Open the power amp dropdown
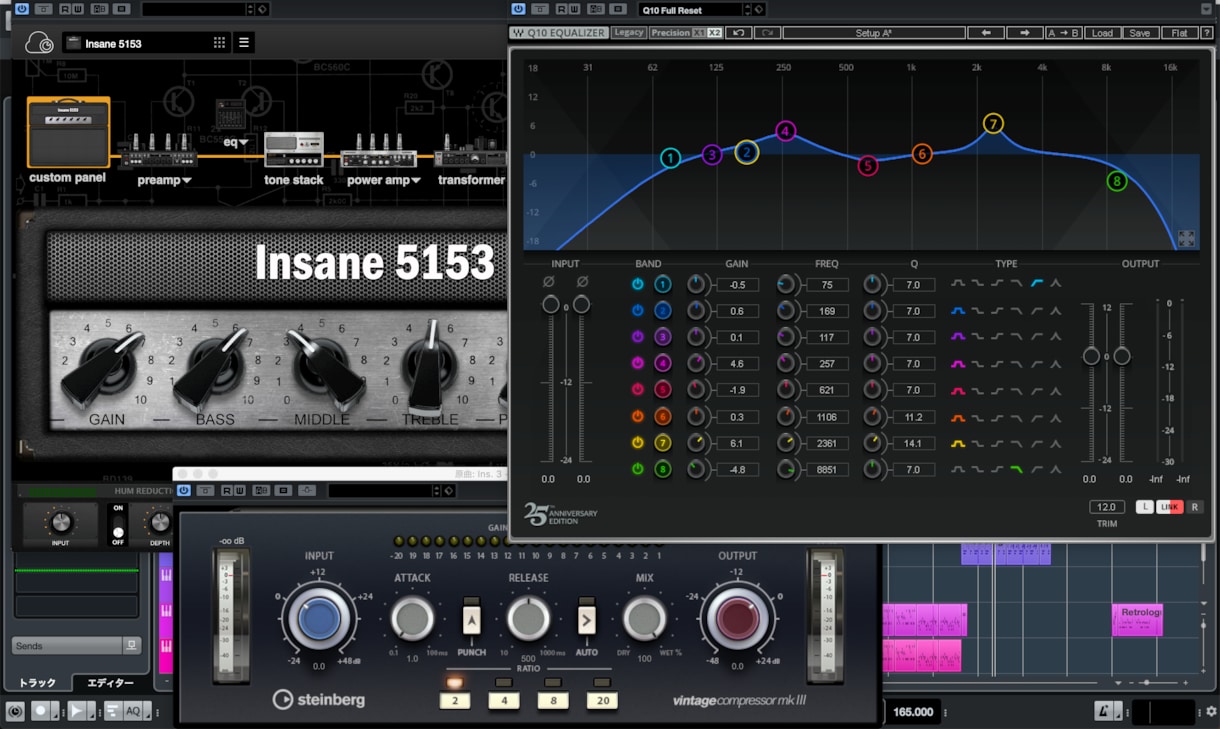Viewport: 1220px width, 729px height. pyautogui.click(x=384, y=180)
